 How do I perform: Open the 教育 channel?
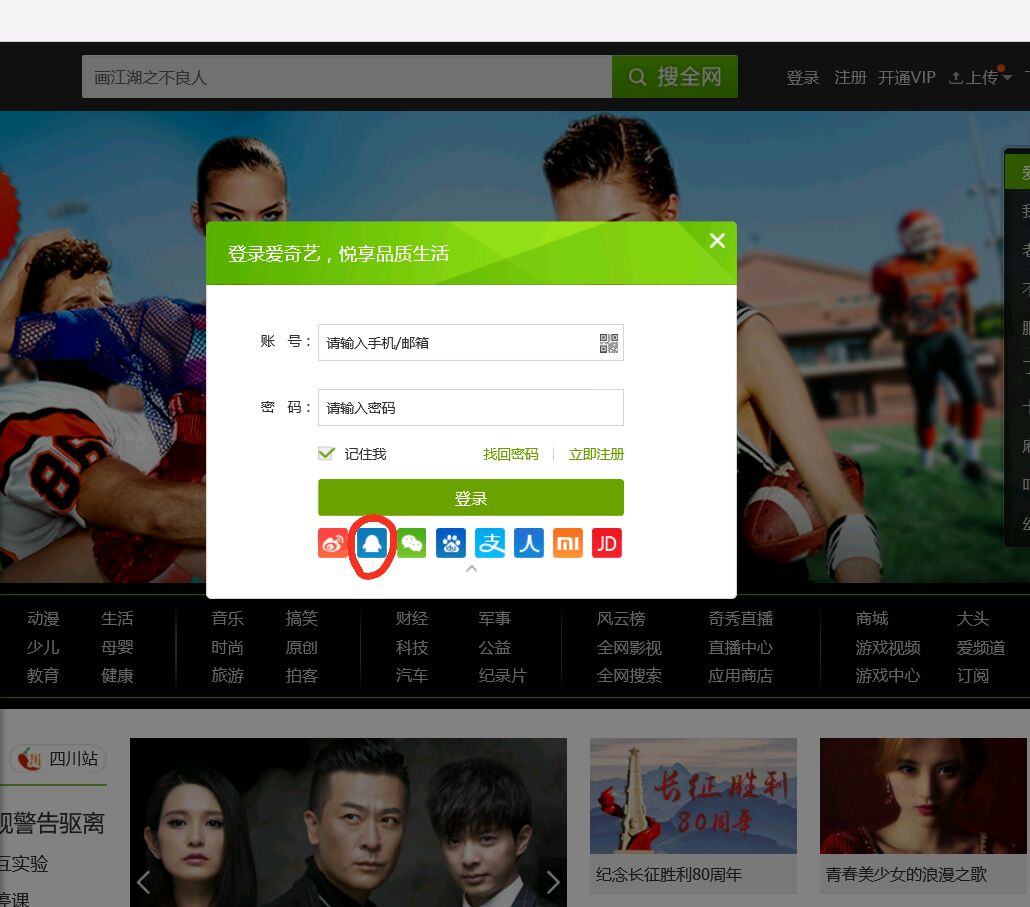click(43, 676)
